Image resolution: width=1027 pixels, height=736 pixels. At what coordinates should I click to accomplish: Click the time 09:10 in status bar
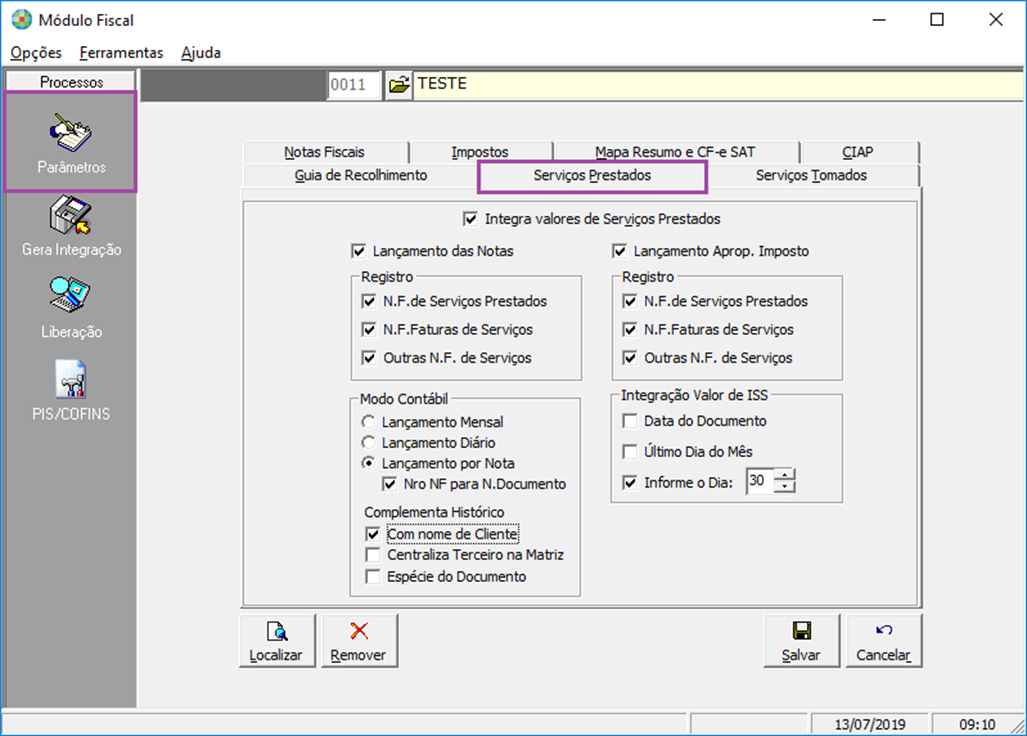click(x=977, y=724)
